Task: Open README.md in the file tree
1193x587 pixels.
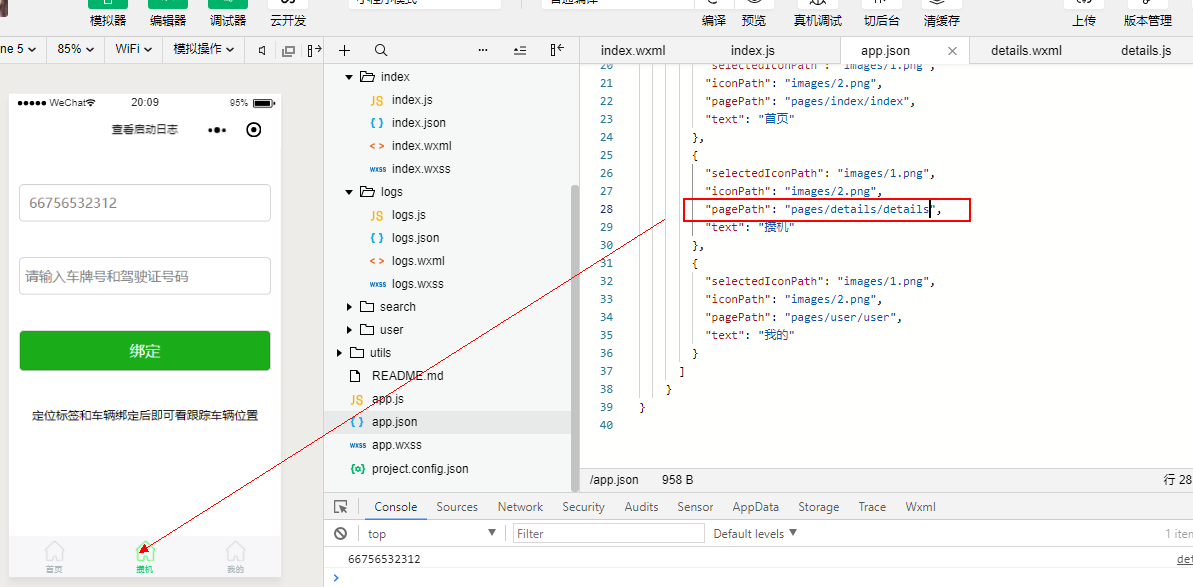Action: (x=407, y=376)
